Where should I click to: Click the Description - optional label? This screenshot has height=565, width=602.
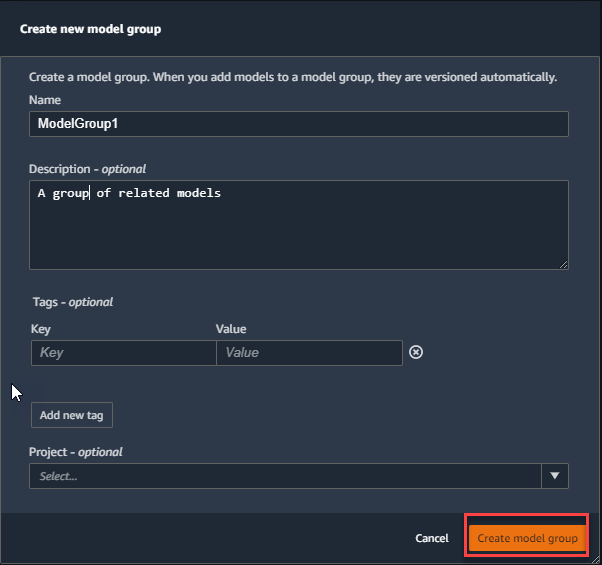tap(88, 169)
